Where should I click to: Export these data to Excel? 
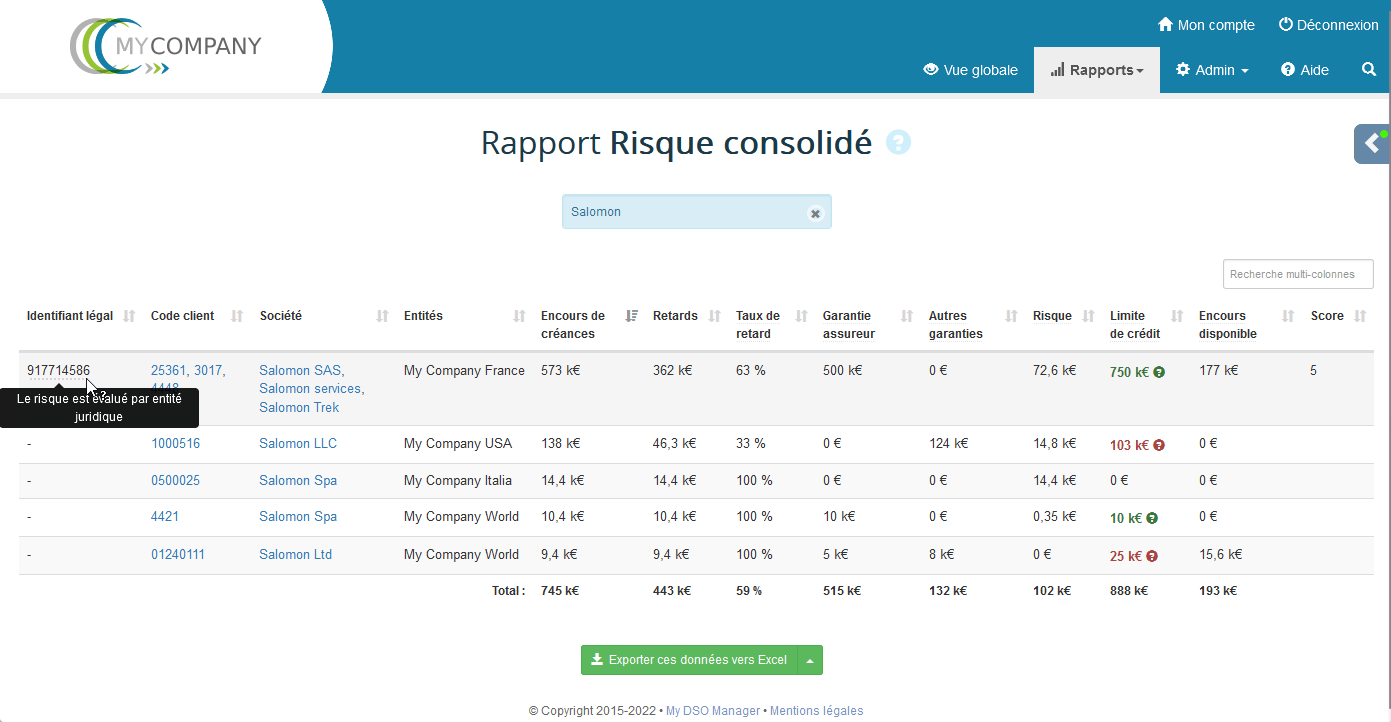point(689,660)
